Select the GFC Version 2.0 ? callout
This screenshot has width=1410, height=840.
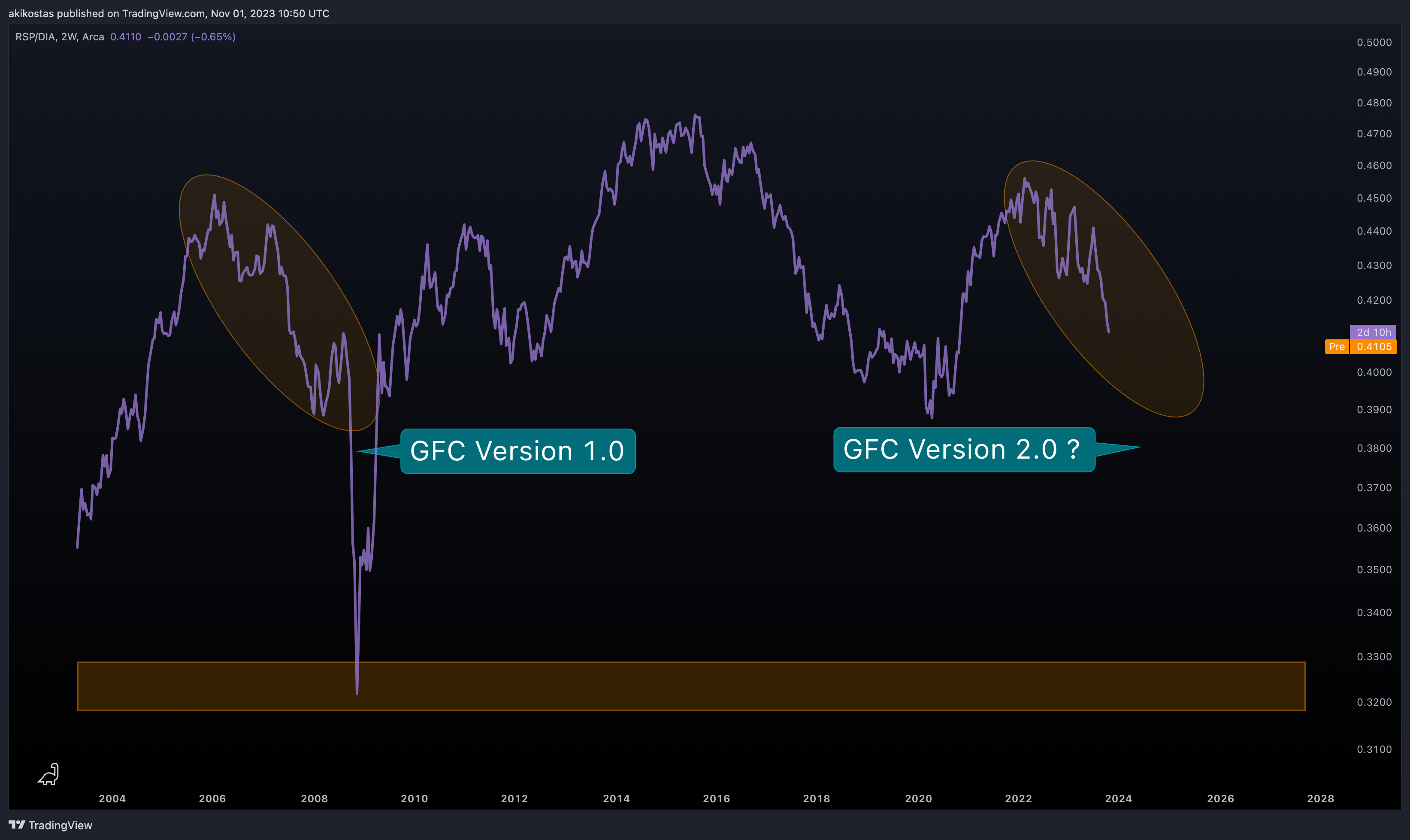[964, 450]
